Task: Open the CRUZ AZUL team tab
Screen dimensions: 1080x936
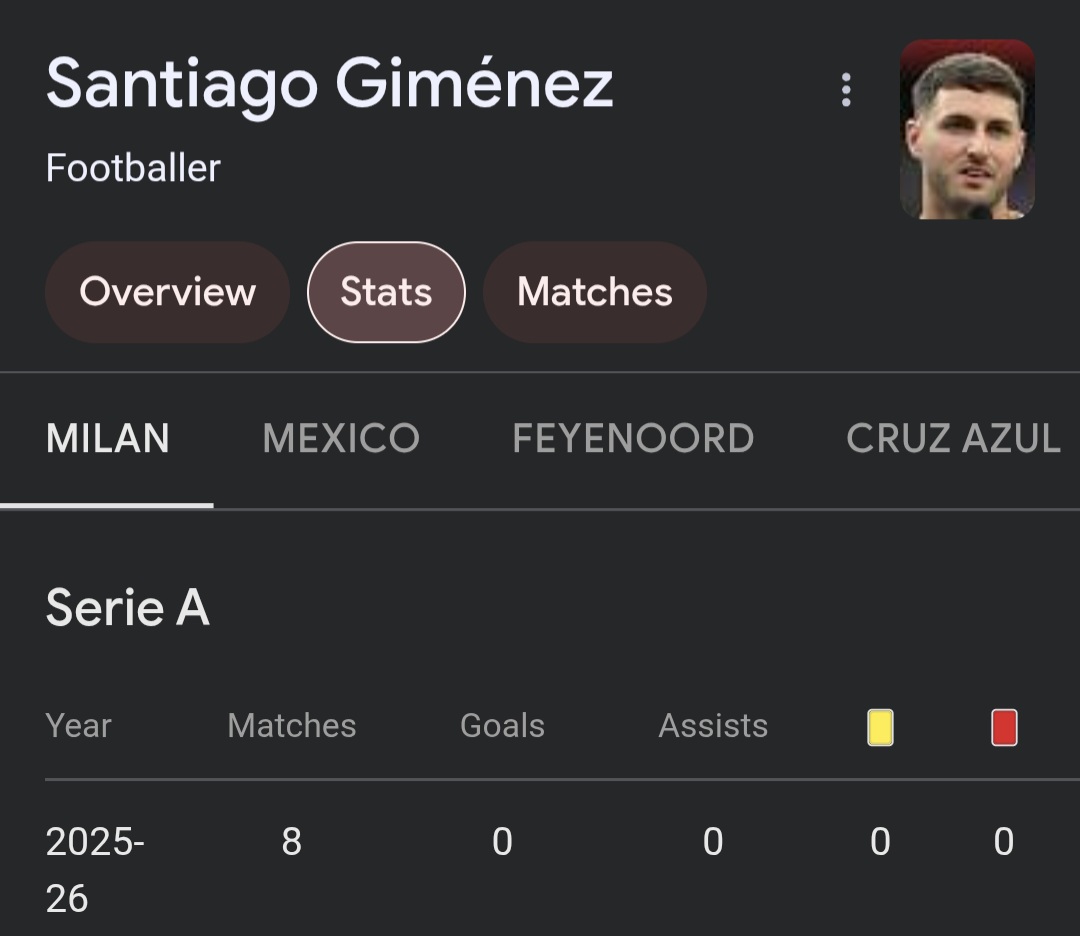Action: point(953,439)
